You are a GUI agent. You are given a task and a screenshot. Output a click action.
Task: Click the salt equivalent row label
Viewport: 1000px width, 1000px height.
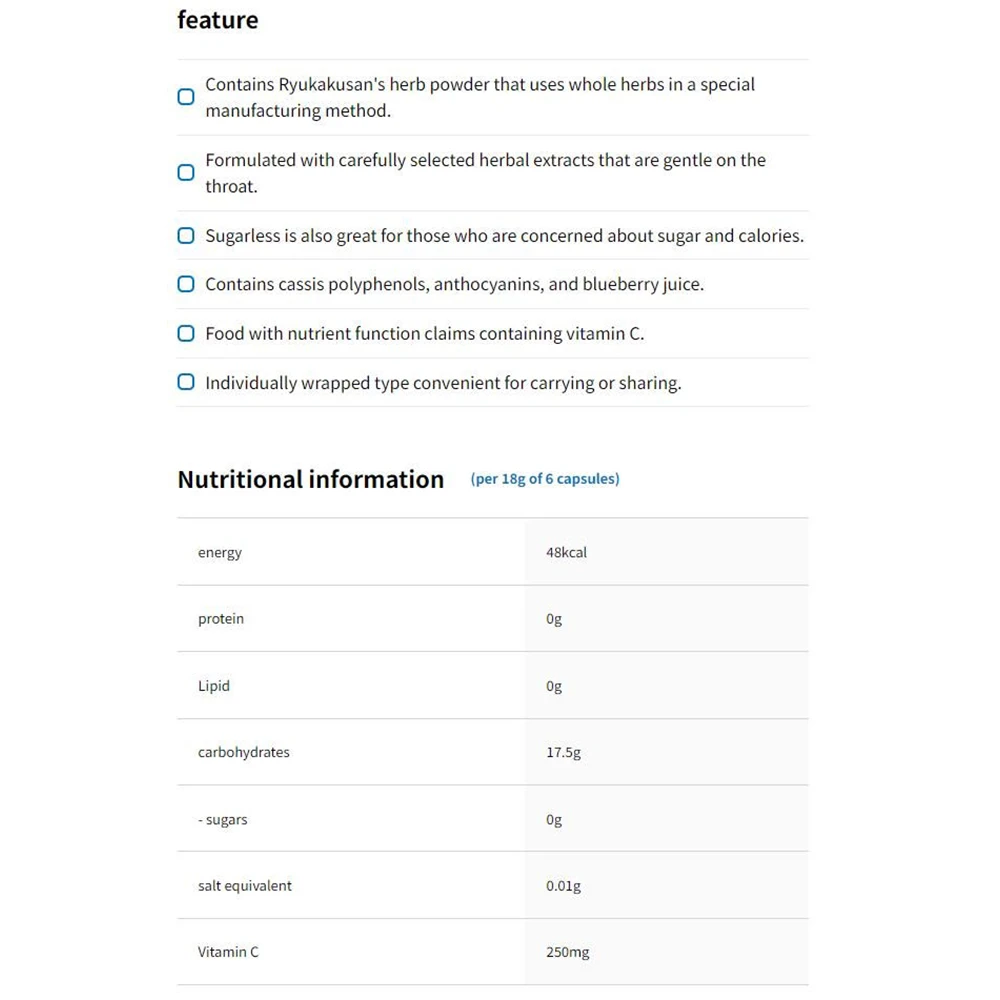pyautogui.click(x=245, y=886)
